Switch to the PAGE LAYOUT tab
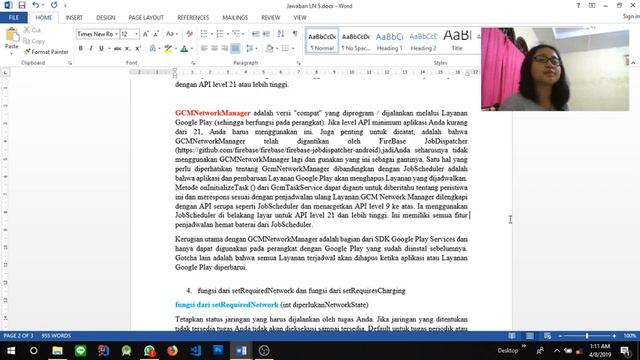Image resolution: width=640 pixels, height=360 pixels. coord(146,18)
